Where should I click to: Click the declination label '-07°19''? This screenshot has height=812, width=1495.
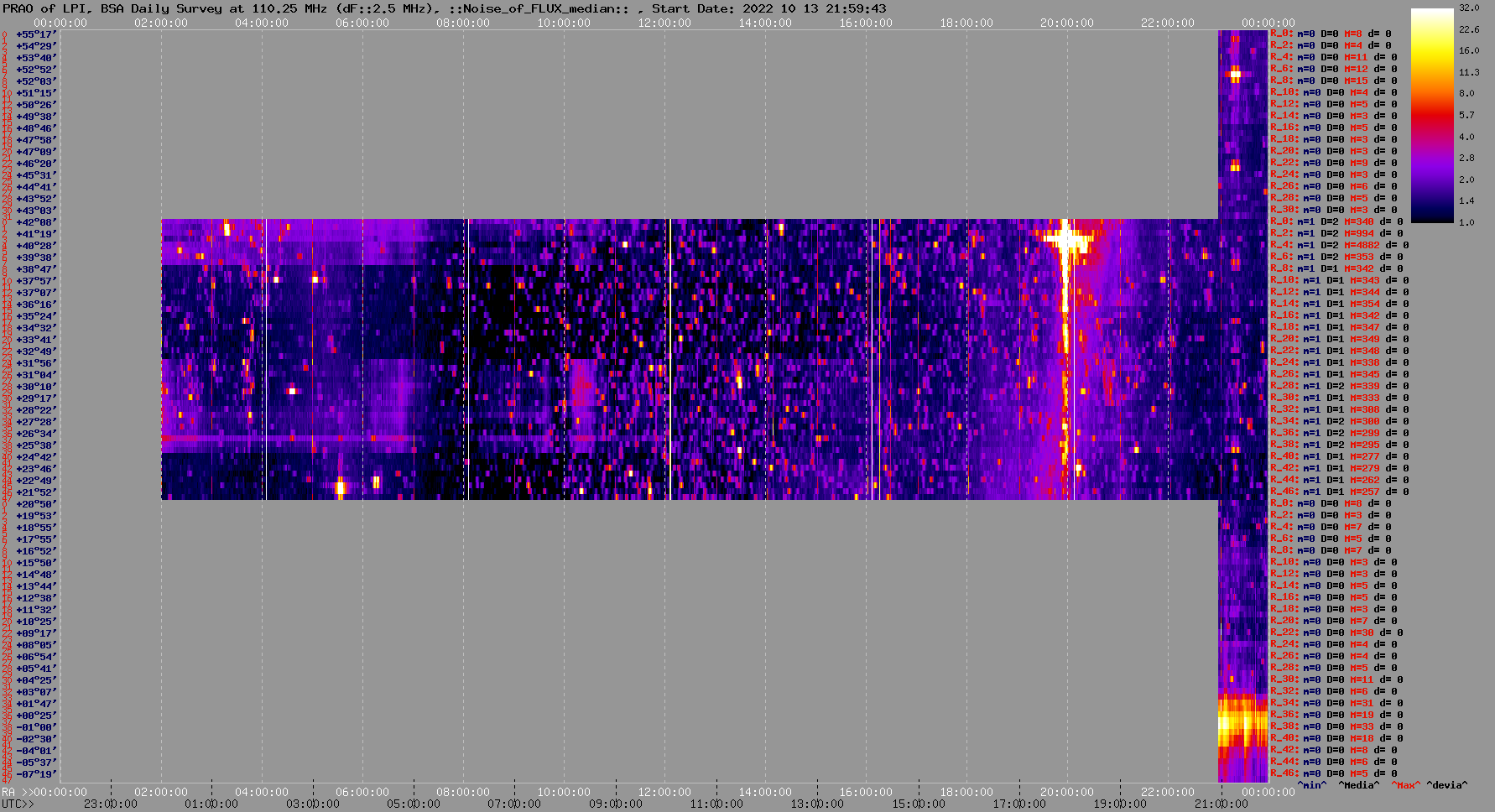tap(36, 774)
